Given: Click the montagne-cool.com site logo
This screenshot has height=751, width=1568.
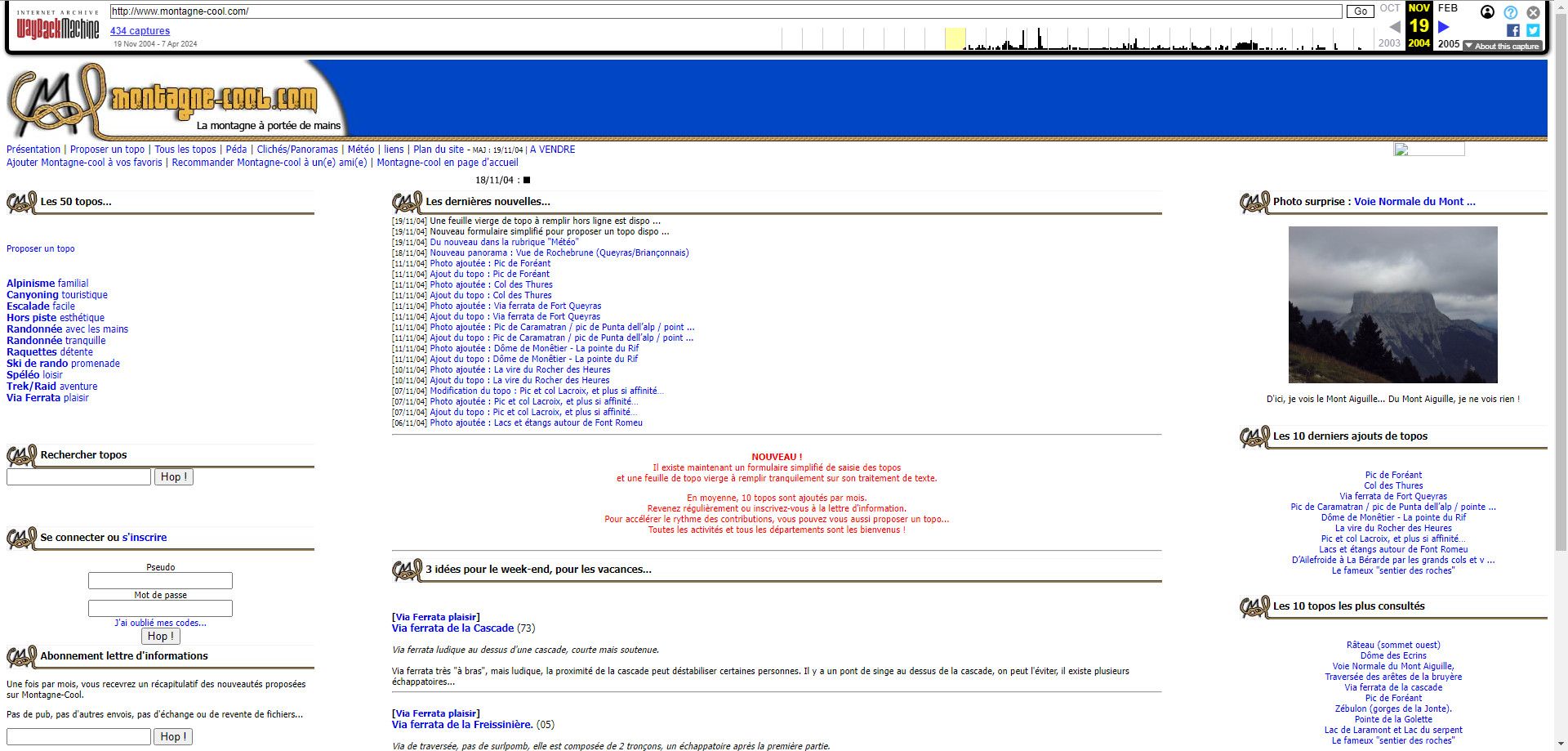Looking at the screenshot, I should [176, 100].
